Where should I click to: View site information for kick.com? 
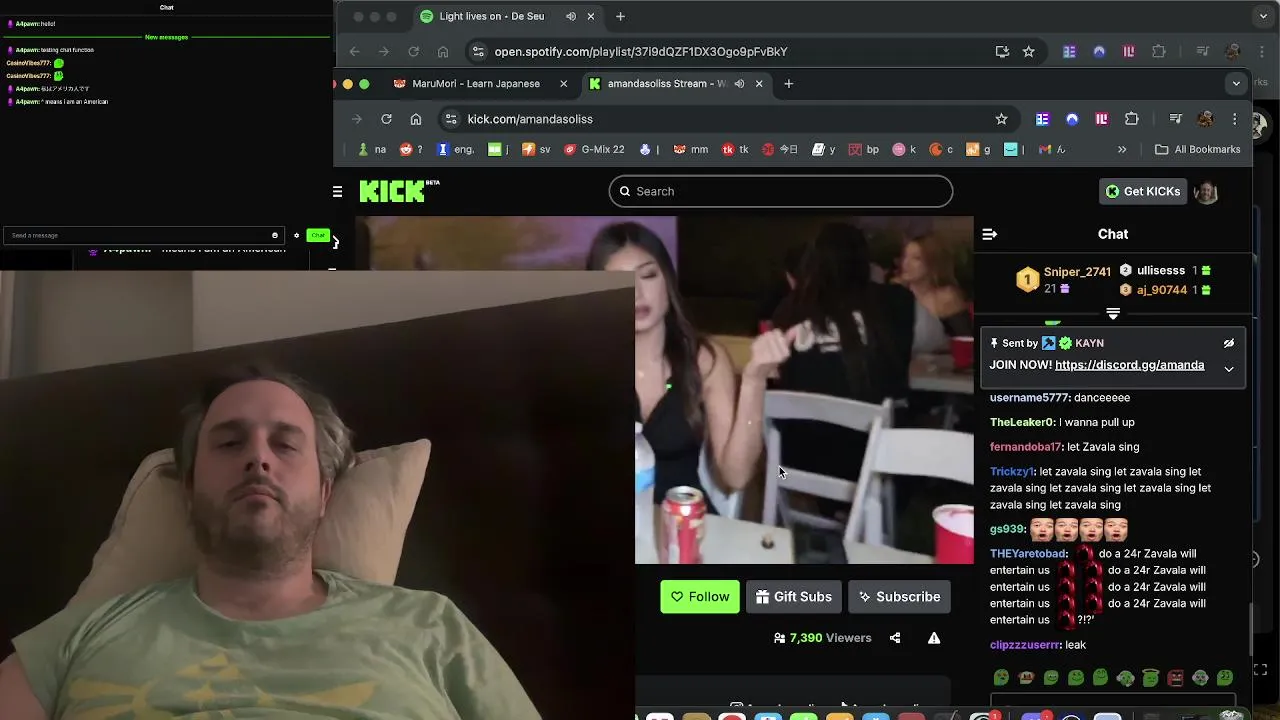click(451, 119)
